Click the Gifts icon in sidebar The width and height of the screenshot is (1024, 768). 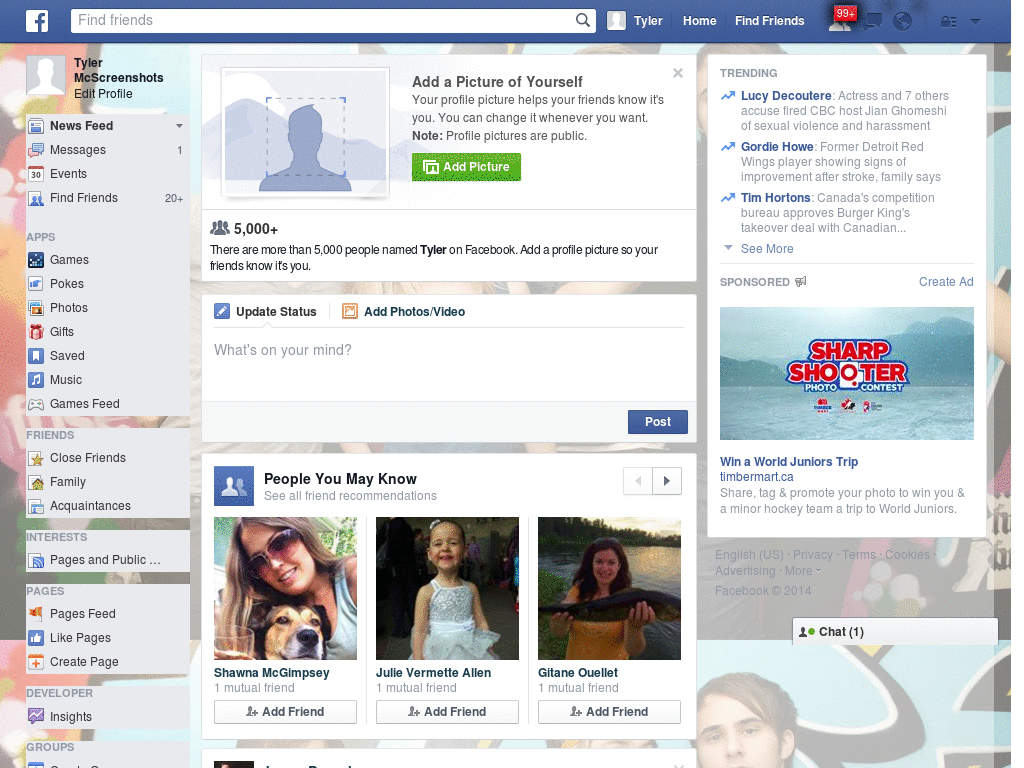(x=36, y=332)
